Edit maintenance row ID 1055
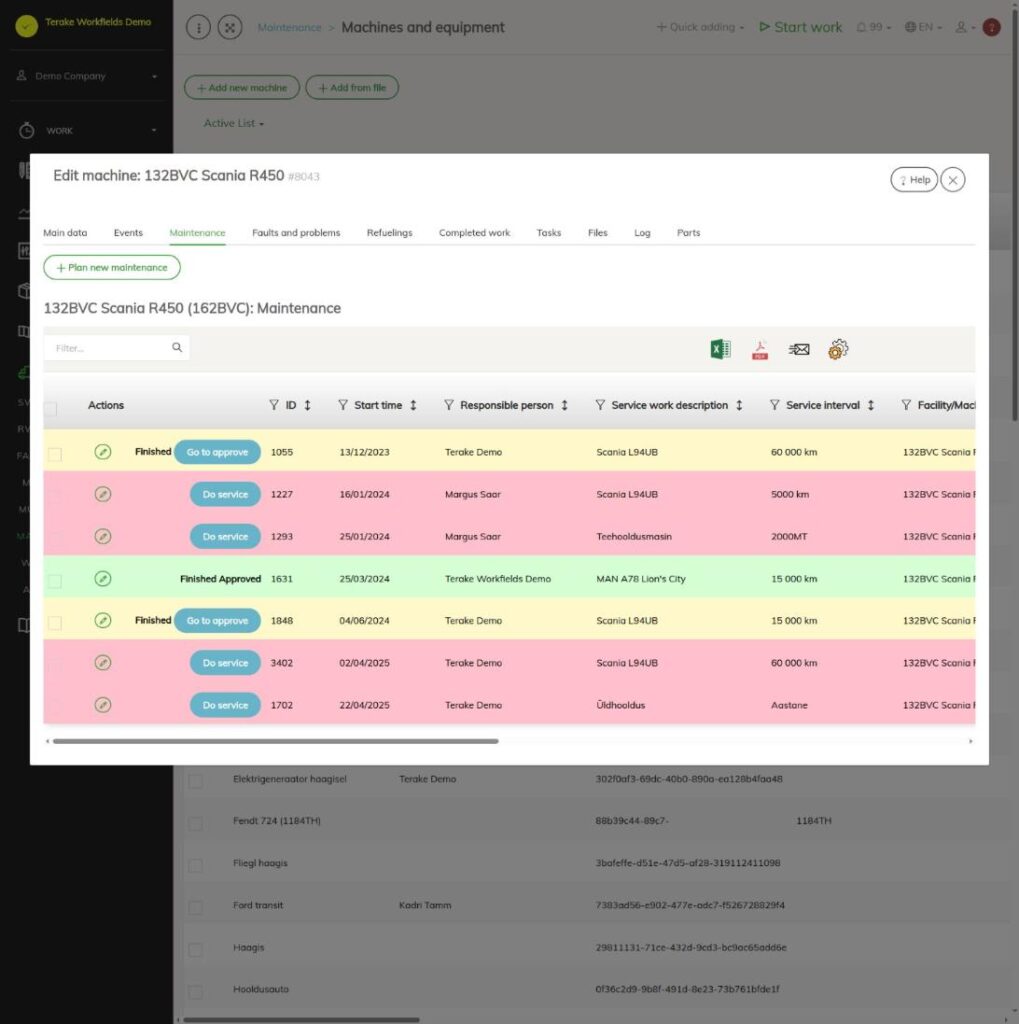Viewport: 1019px width, 1024px height. (103, 452)
